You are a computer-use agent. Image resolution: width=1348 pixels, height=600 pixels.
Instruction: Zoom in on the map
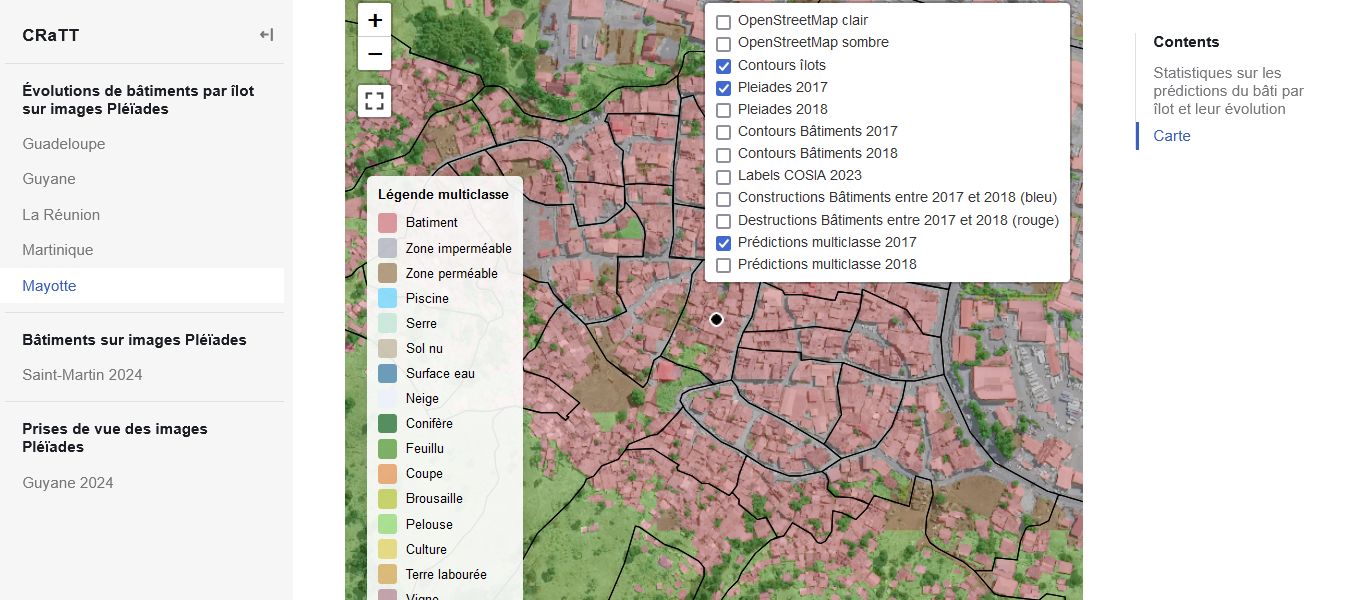[x=375, y=20]
